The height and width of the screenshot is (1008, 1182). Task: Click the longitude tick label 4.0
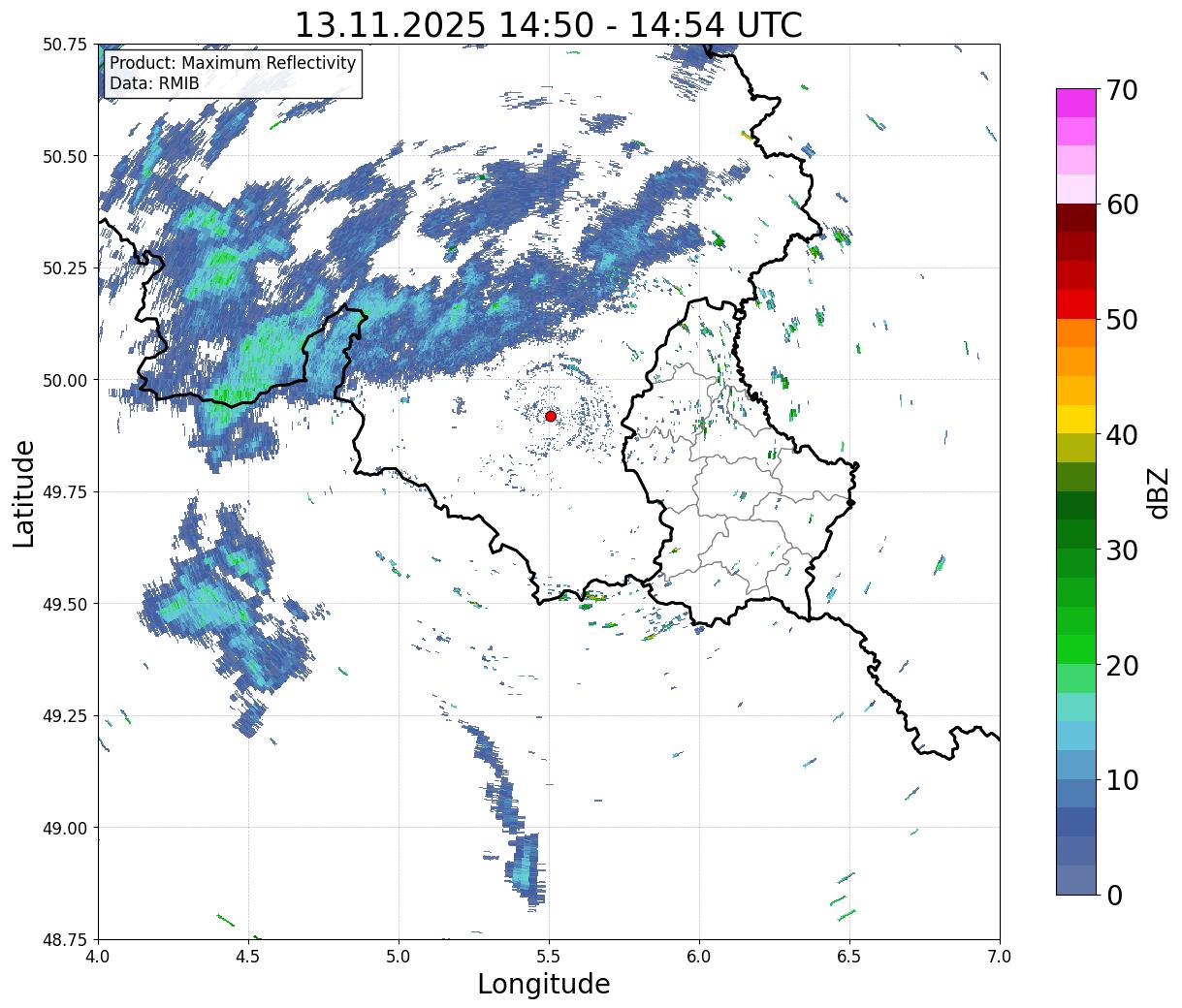(x=98, y=957)
